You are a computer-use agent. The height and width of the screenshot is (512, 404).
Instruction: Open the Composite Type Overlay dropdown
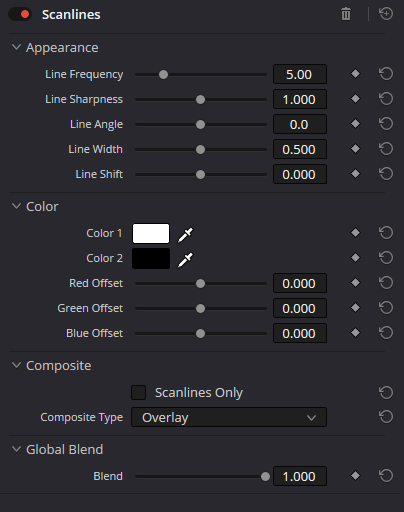coord(229,417)
